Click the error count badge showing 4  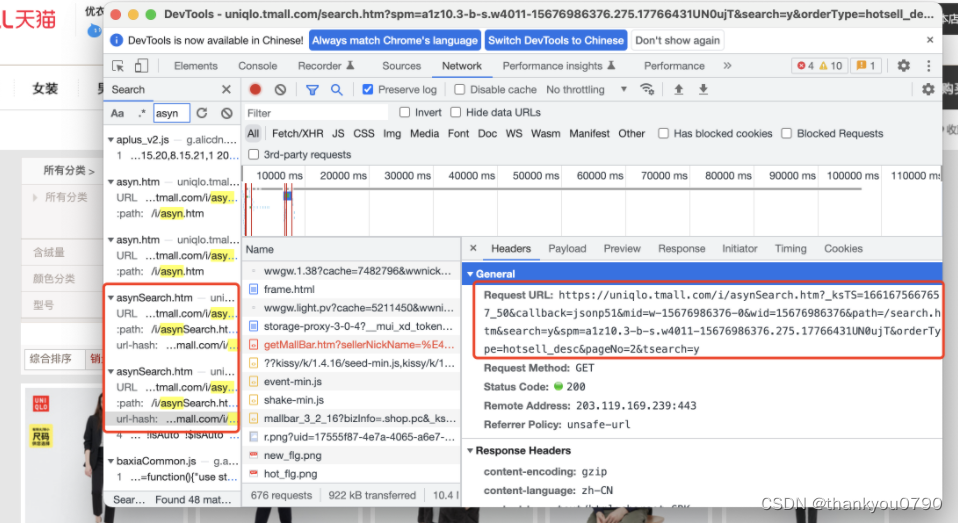[805, 65]
